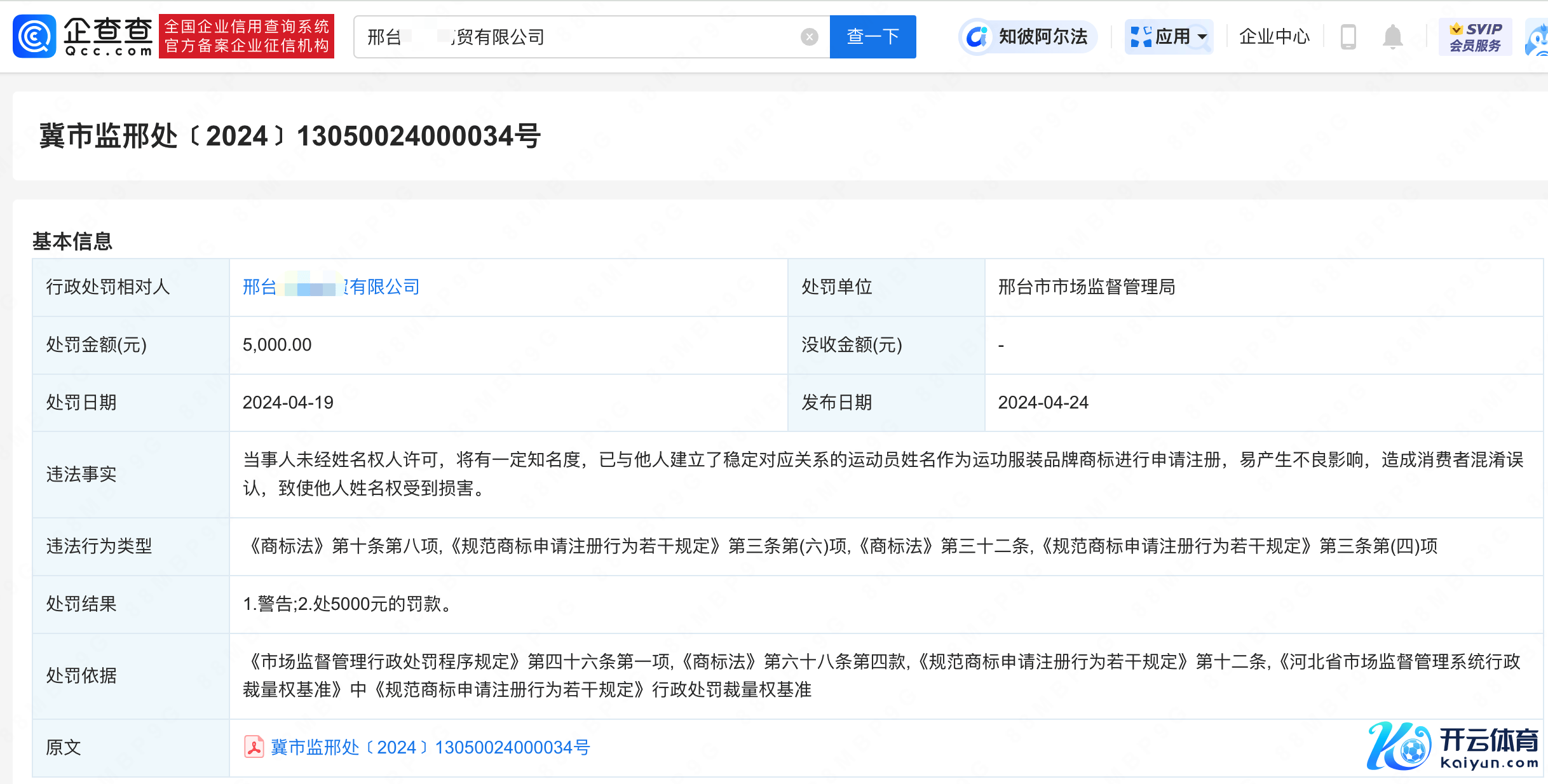Clear the search box text
1548x784 pixels.
(809, 37)
